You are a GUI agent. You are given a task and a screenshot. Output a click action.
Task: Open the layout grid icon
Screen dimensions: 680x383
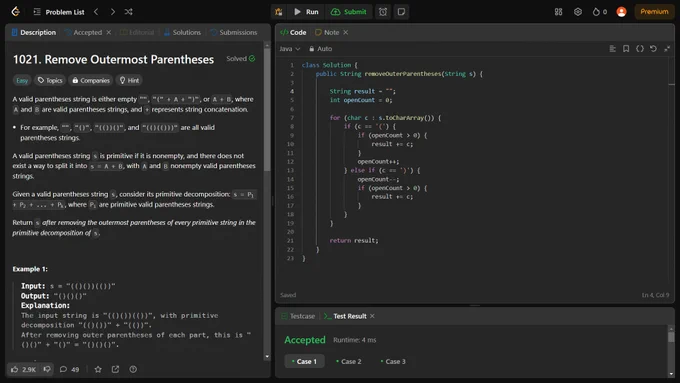559,12
